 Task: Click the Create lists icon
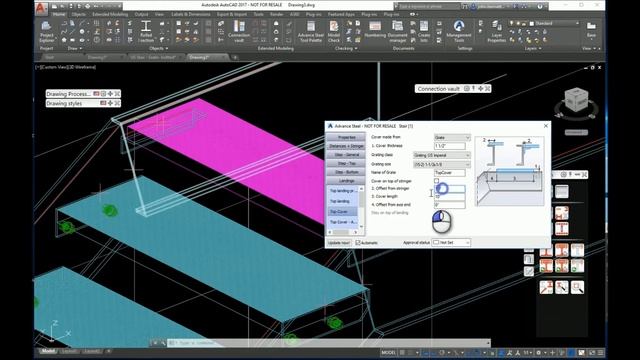pyautogui.click(x=424, y=32)
